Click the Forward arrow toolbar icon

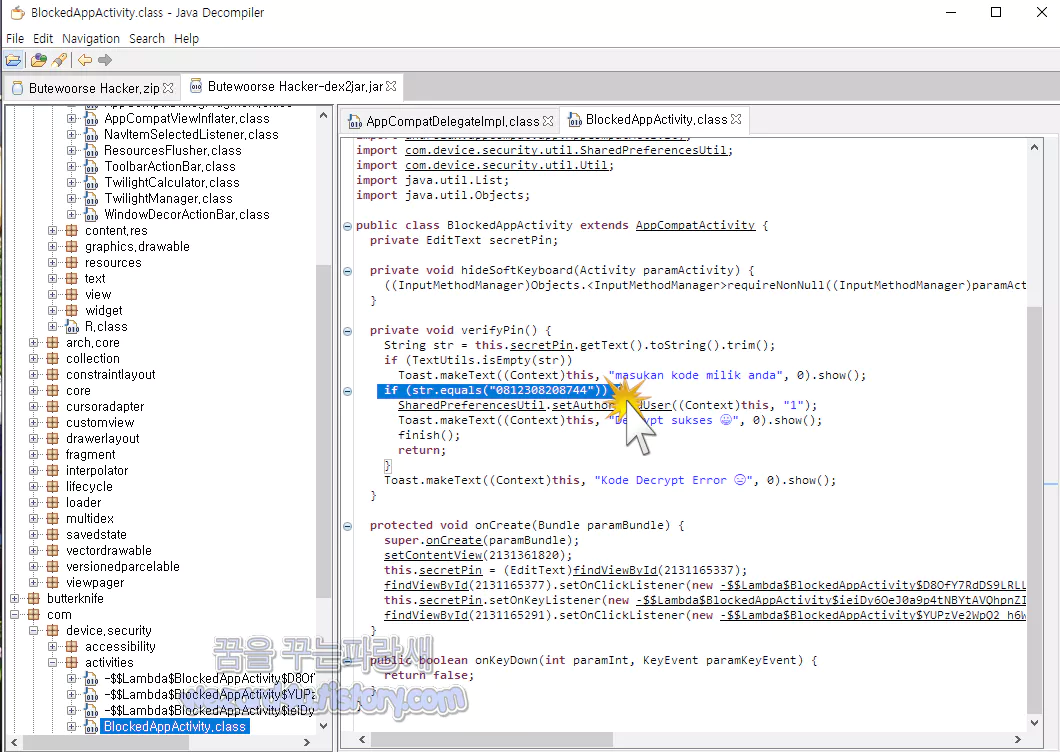pos(105,60)
